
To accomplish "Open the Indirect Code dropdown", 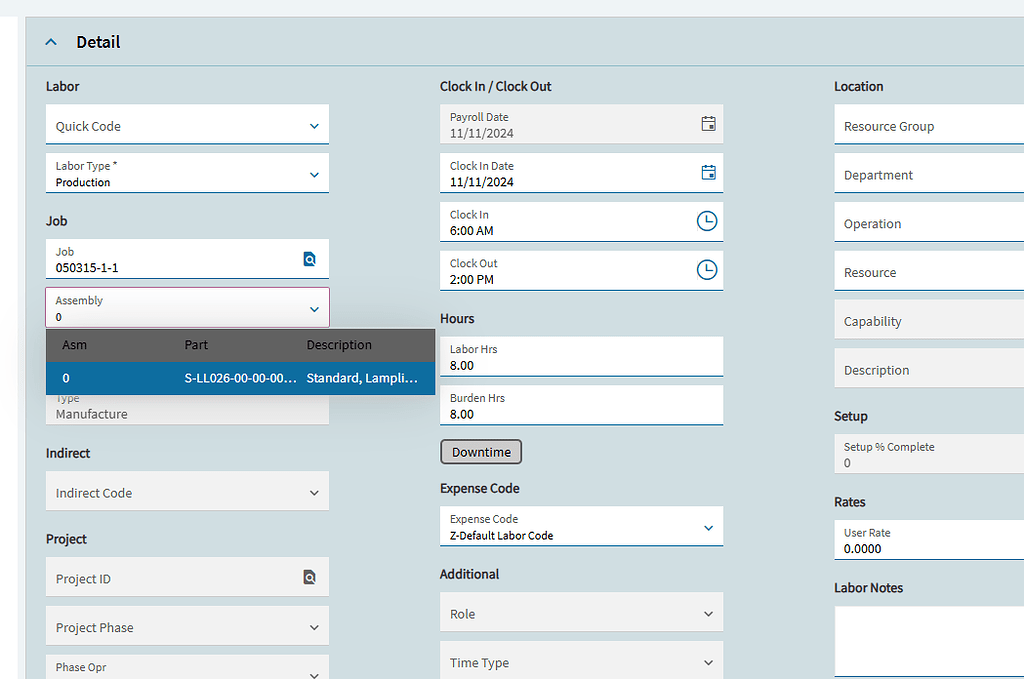I will 313,491.
